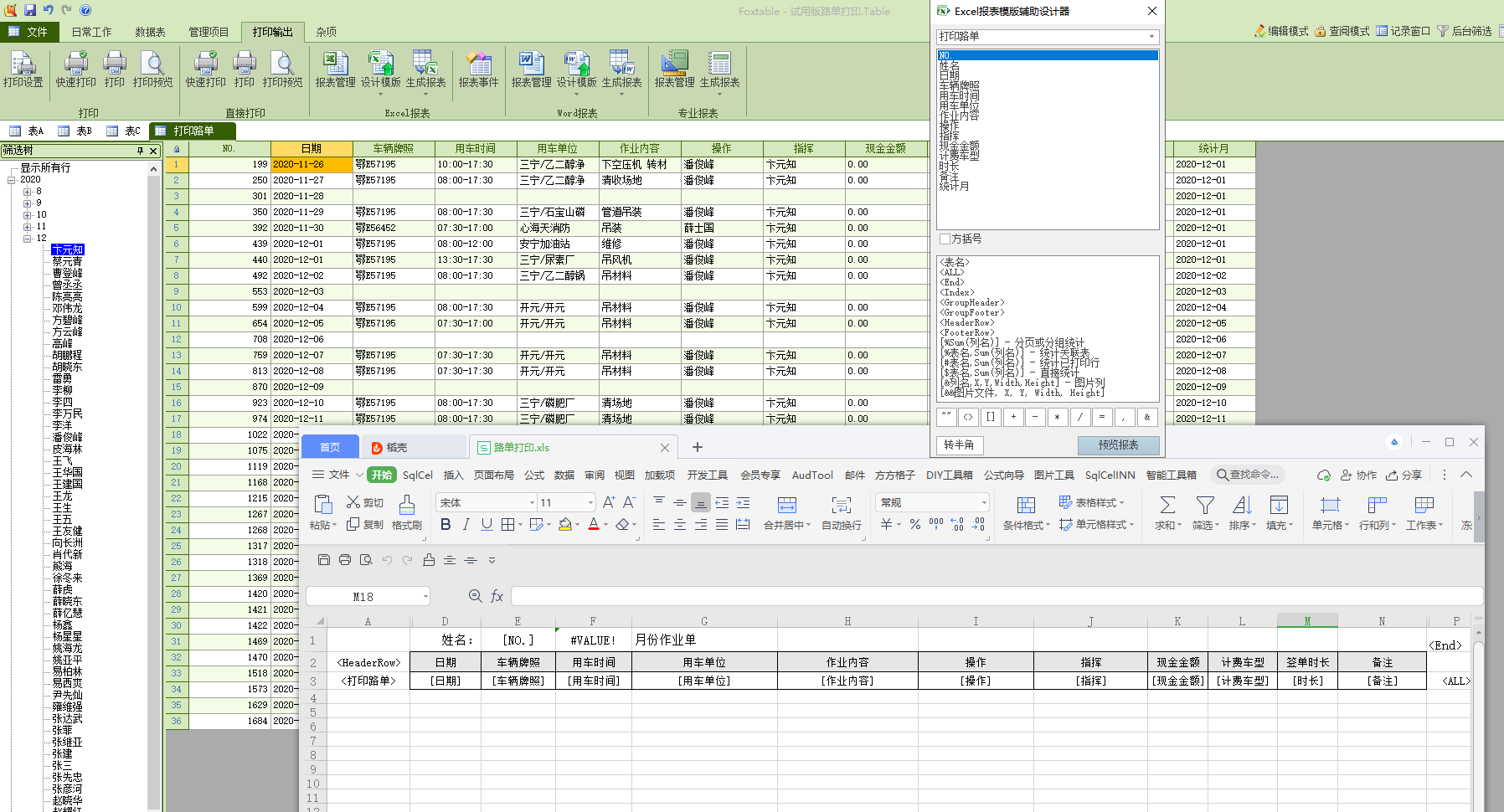Viewport: 1504px width, 812px height.
Task: Open Foxtable 文件 menu
Action: [29, 32]
